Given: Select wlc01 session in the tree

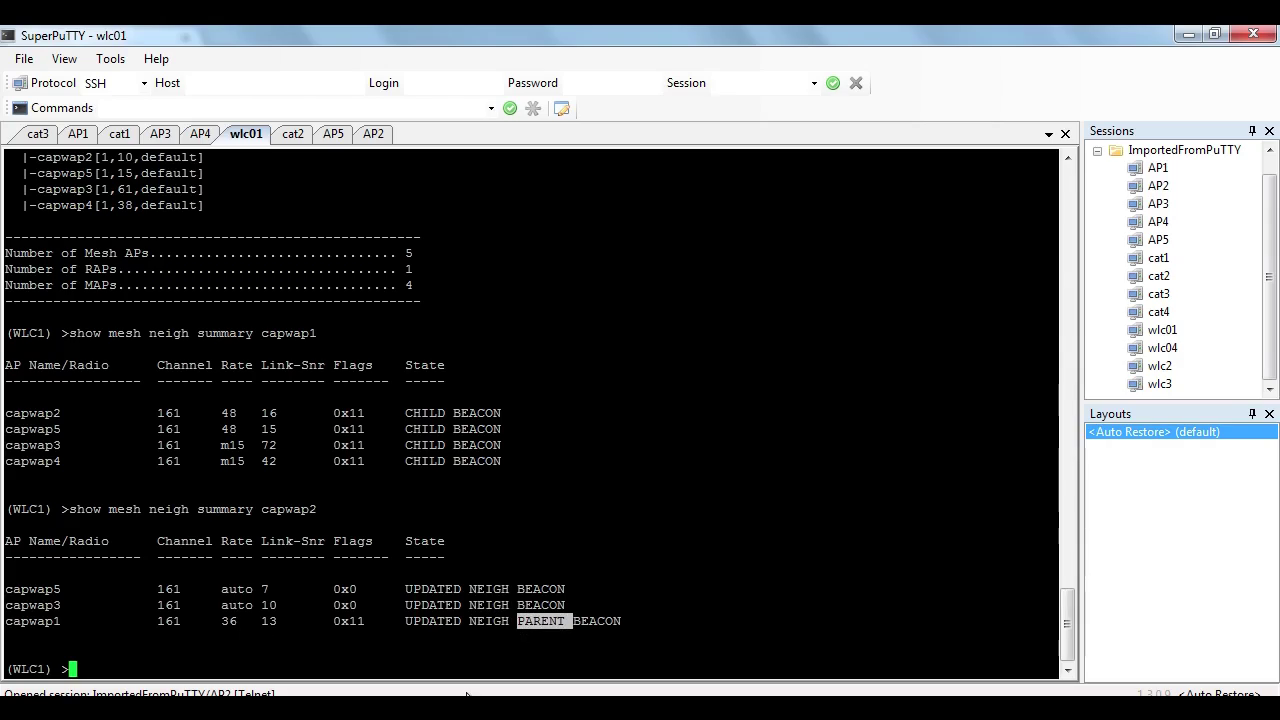Looking at the screenshot, I should tap(1162, 330).
